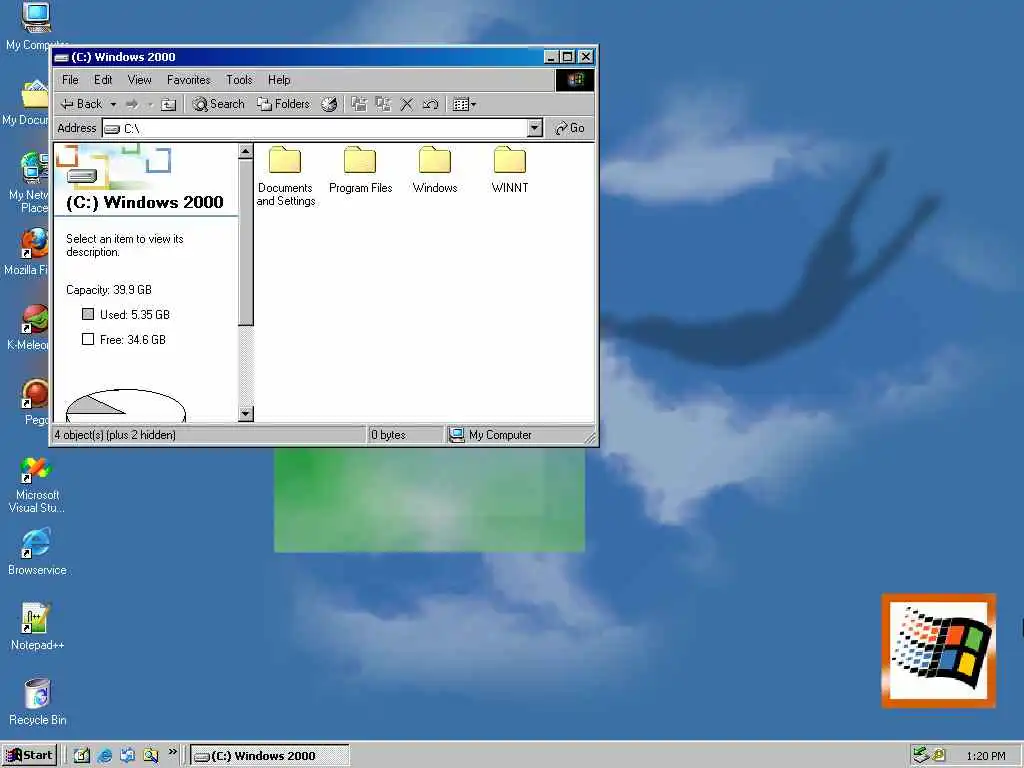This screenshot has width=1024, height=768.
Task: Click the system tray clock 1:20 PM
Action: click(986, 756)
